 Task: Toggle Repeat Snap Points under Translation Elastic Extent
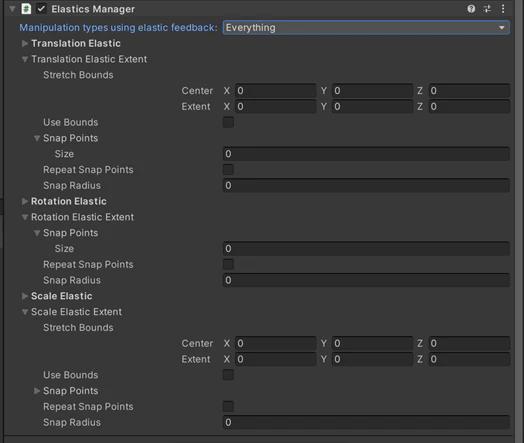tap(228, 170)
